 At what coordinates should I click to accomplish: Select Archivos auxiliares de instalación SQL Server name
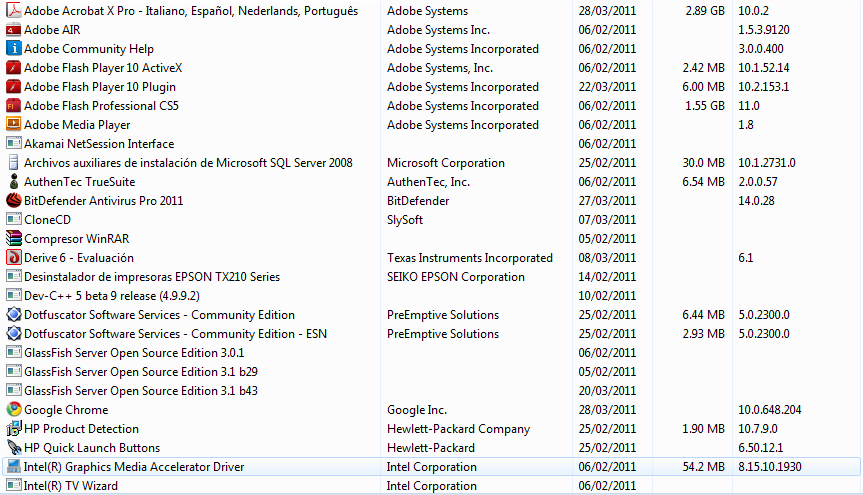[x=188, y=163]
